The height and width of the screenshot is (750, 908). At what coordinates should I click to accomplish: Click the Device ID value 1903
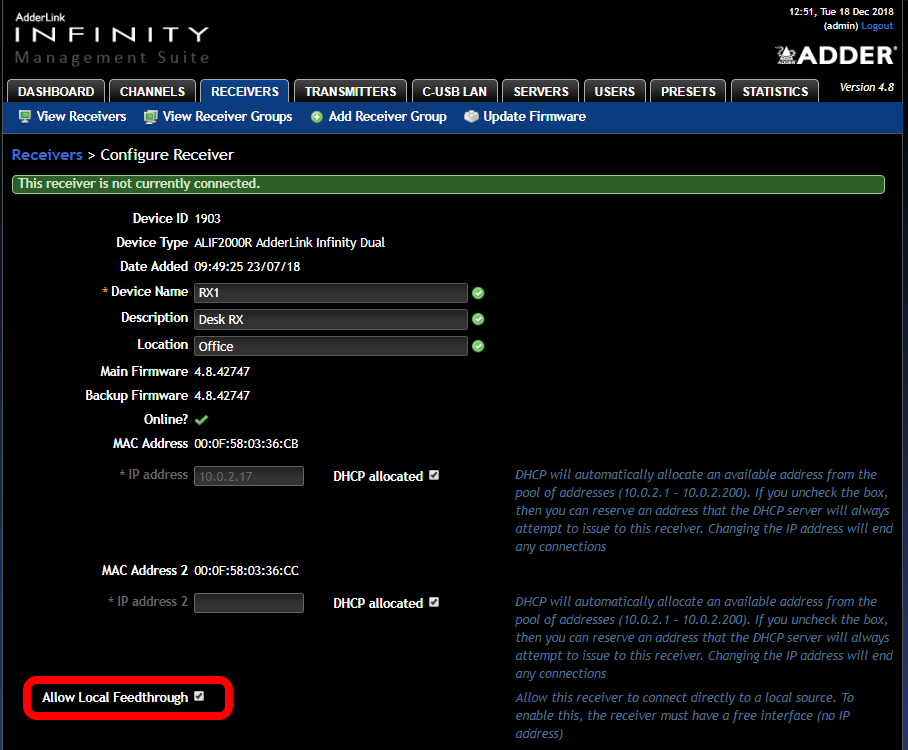coord(207,218)
